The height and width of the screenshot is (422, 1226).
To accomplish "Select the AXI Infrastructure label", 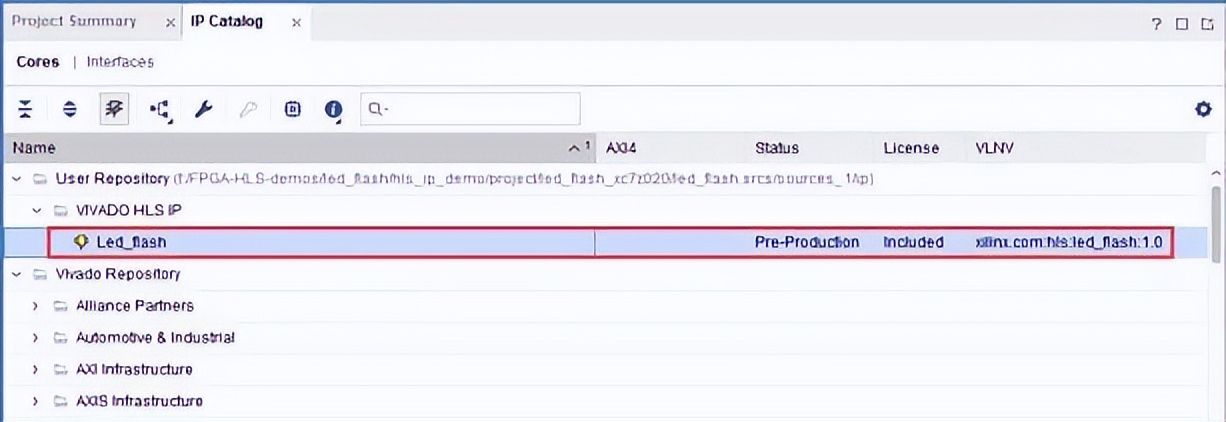I will [x=134, y=370].
